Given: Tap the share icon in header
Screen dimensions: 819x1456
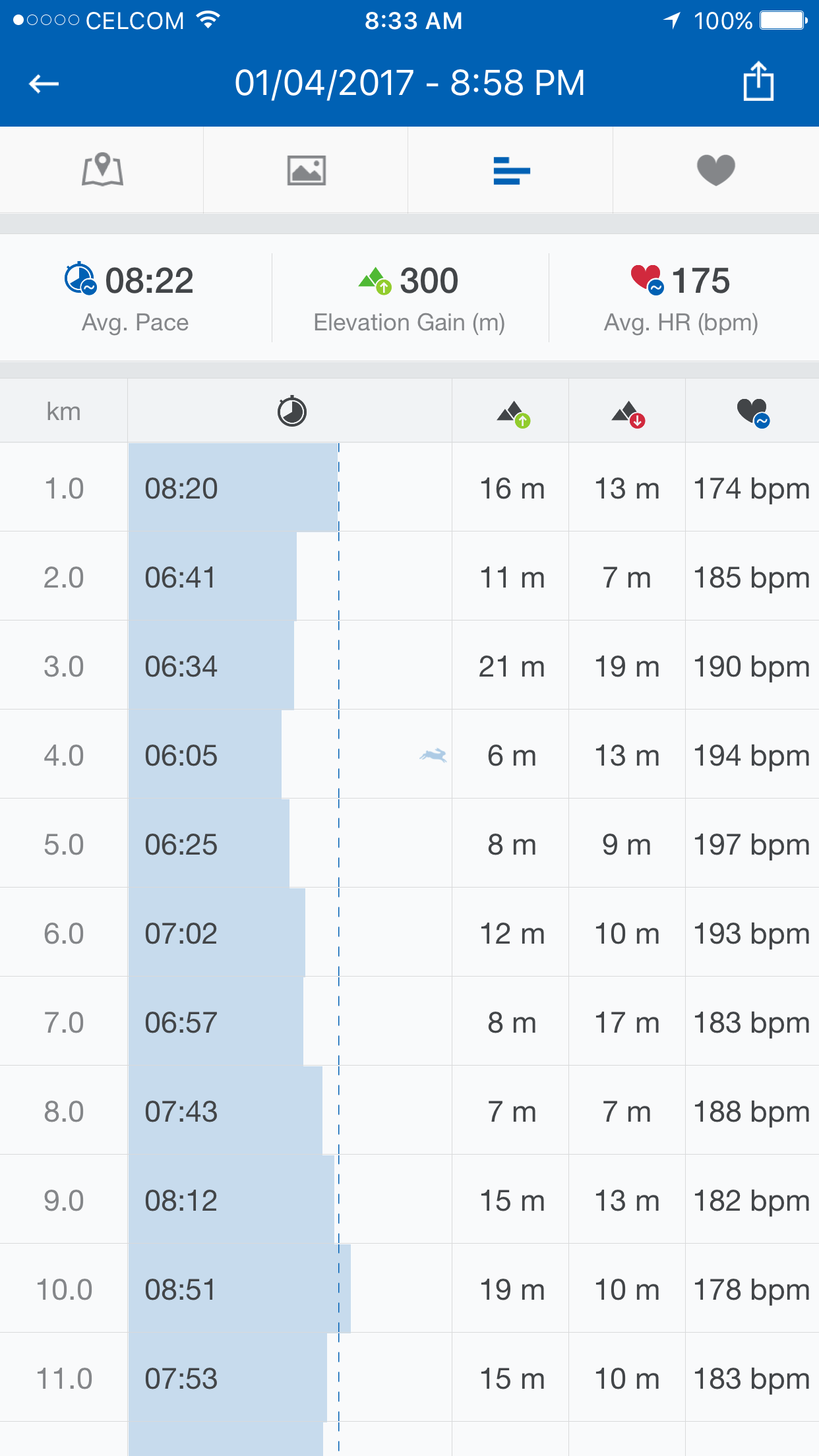Looking at the screenshot, I should tap(758, 82).
